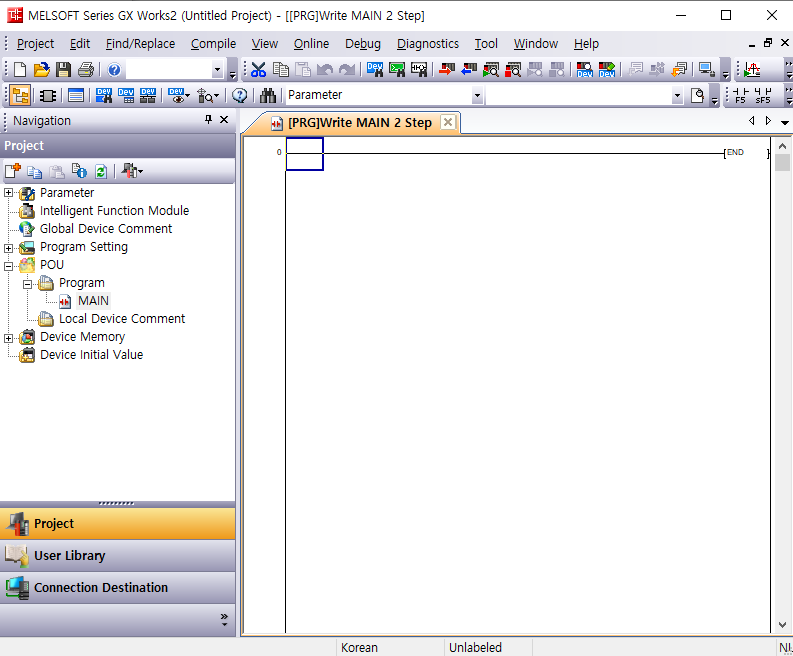Select Device Initial Value tree item

pyautogui.click(x=91, y=355)
